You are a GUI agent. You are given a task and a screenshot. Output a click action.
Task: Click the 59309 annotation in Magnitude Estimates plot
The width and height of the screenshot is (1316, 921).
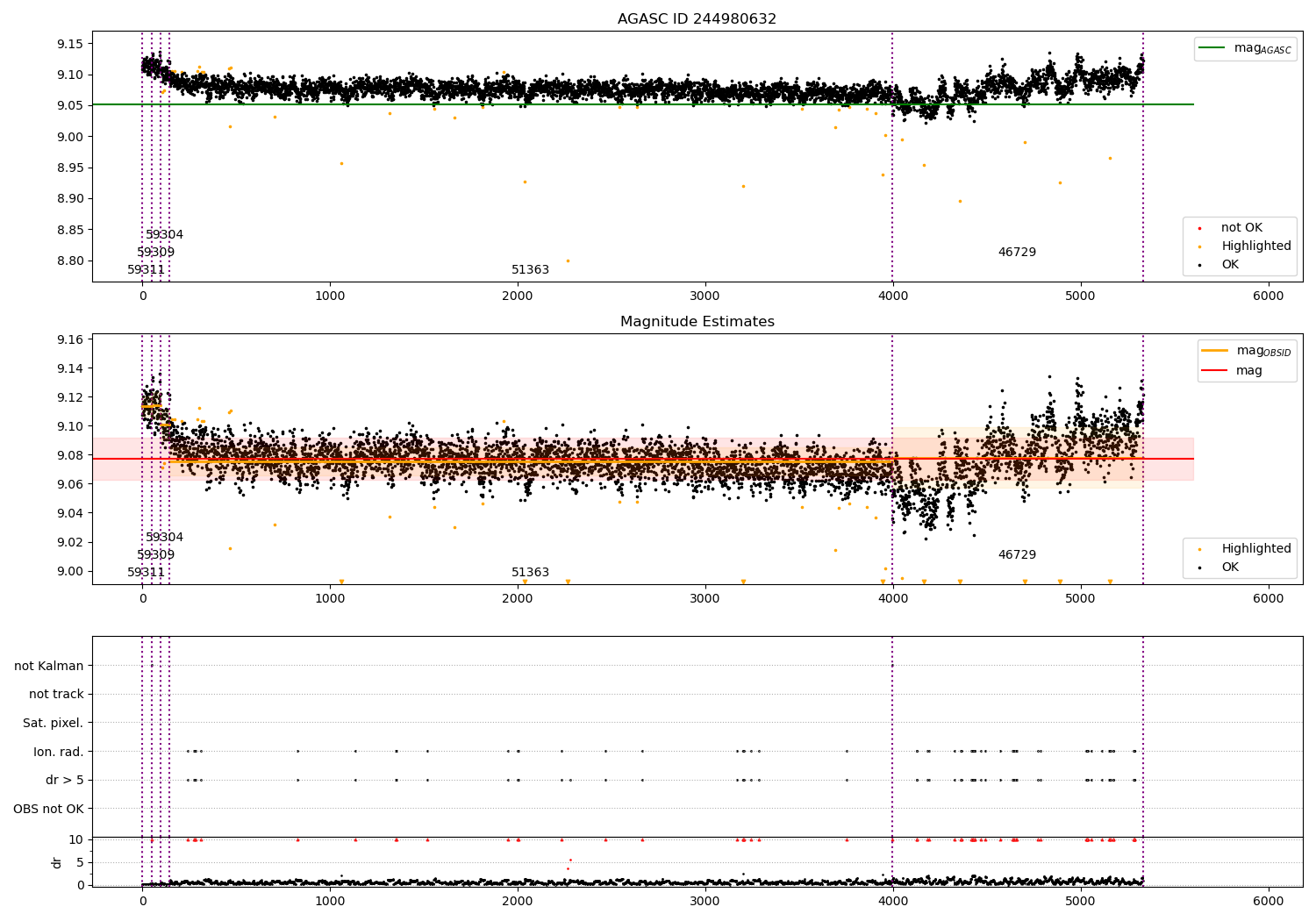tap(155, 555)
